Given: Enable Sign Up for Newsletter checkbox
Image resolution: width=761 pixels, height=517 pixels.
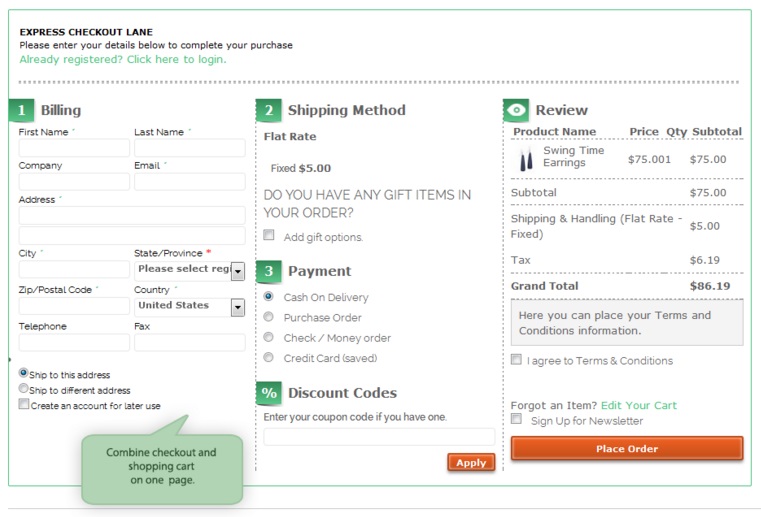Looking at the screenshot, I should tap(516, 420).
